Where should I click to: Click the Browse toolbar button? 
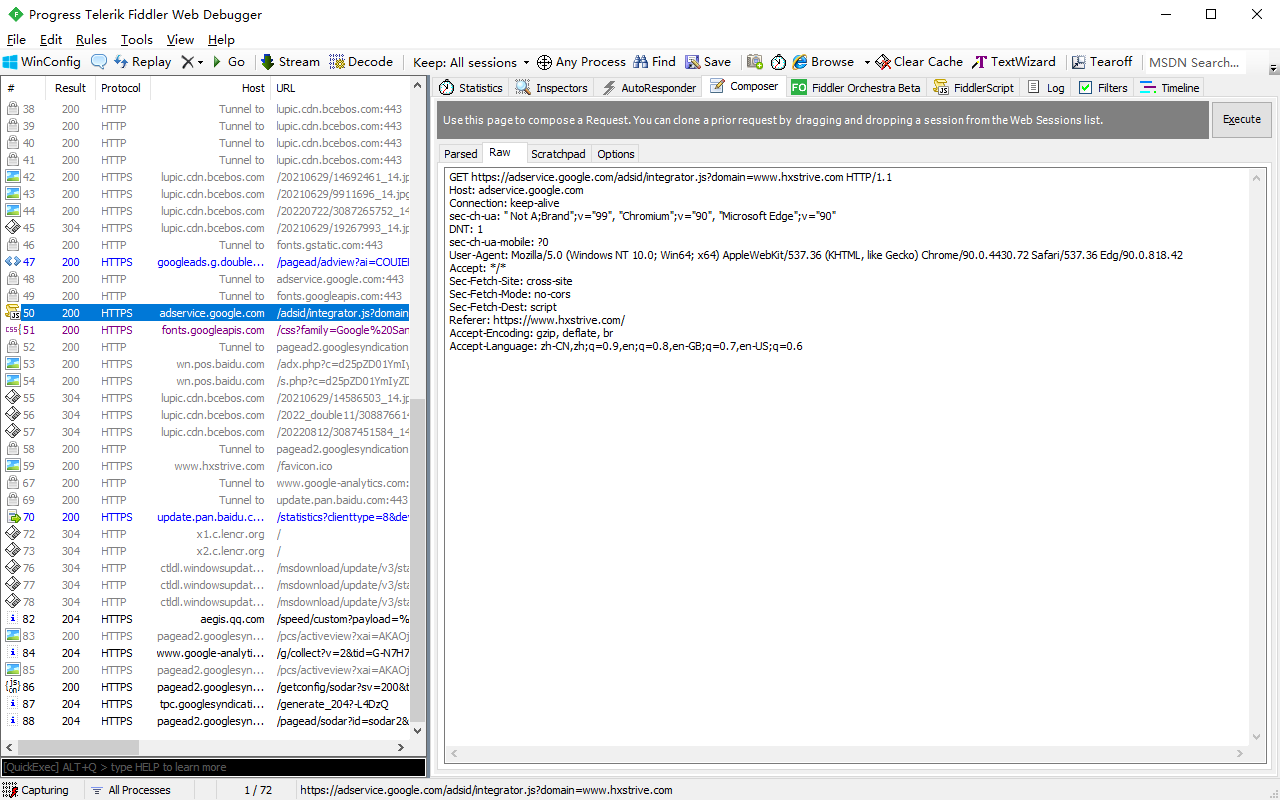(x=824, y=62)
